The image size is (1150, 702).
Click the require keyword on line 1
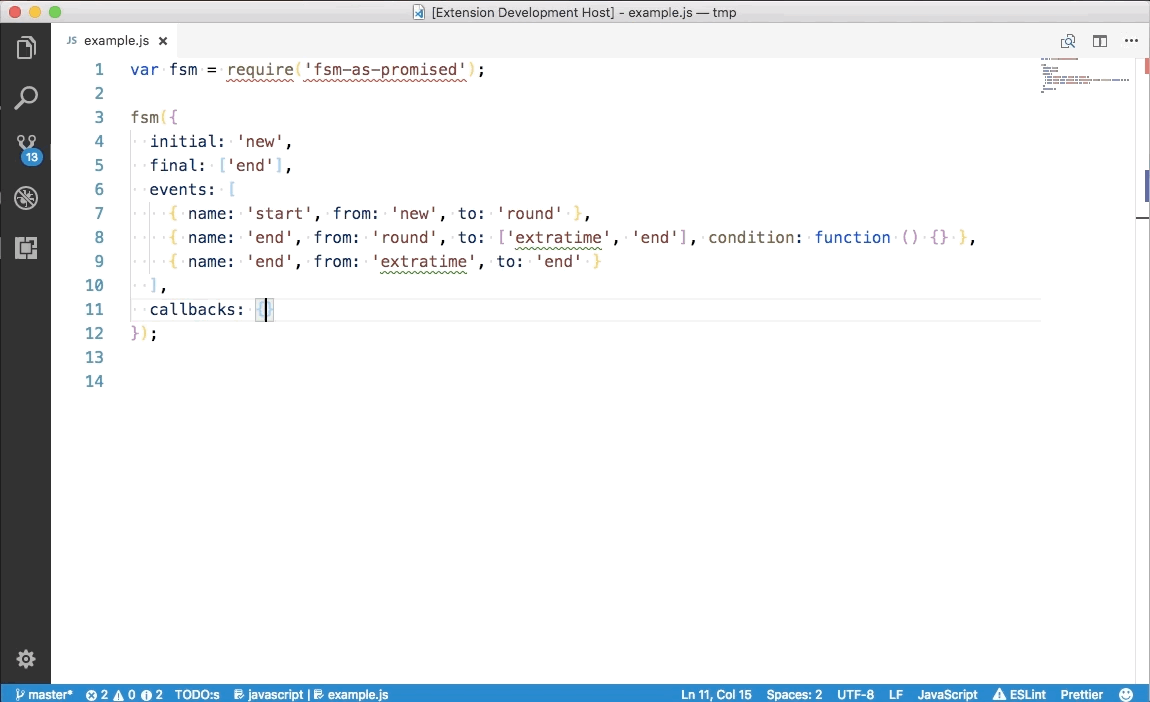click(260, 70)
